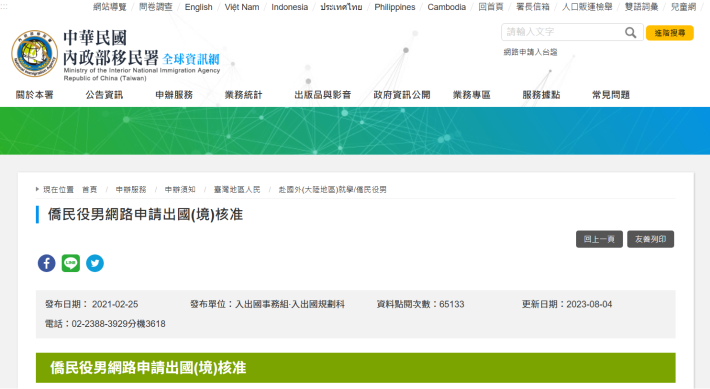
Task: Switch site language to Indonesia
Action: (x=290, y=7)
